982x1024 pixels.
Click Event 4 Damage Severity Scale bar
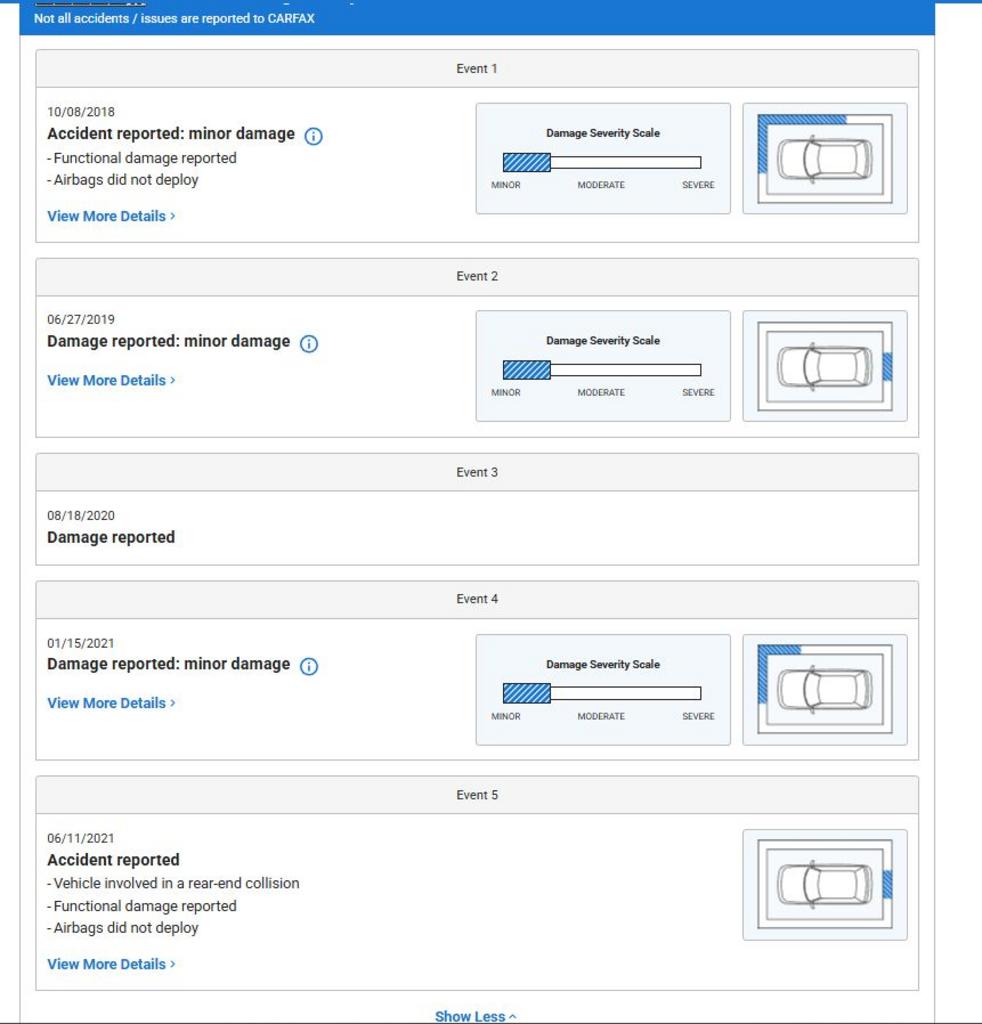point(601,694)
